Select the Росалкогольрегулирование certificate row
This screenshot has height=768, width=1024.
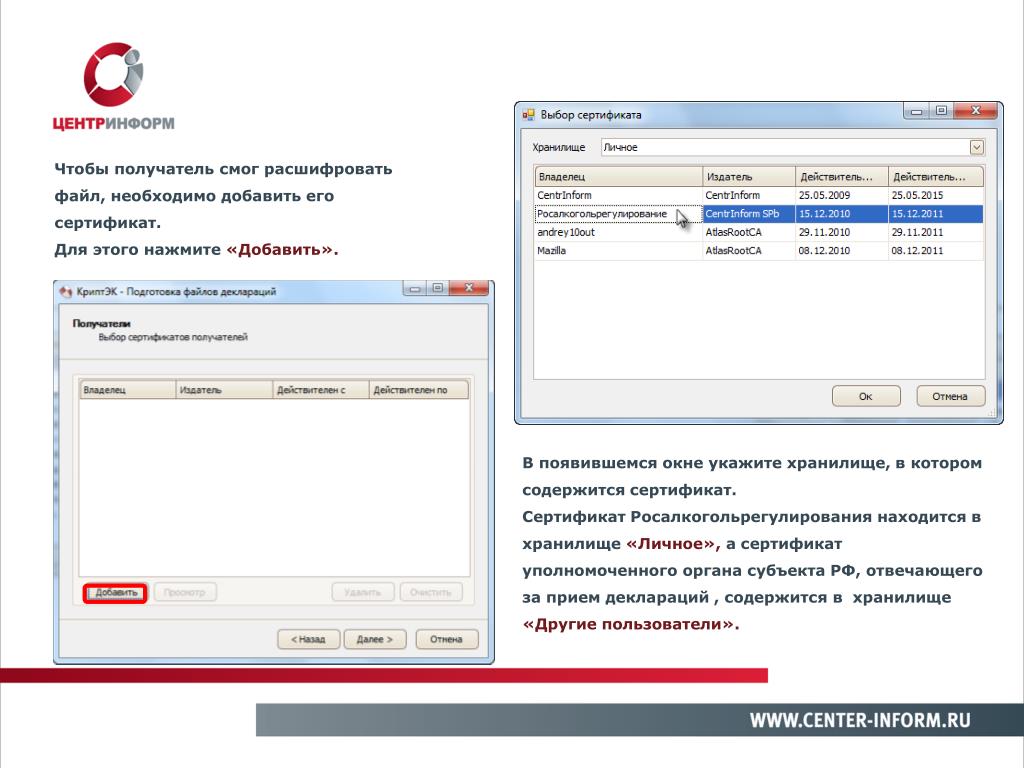759,214
